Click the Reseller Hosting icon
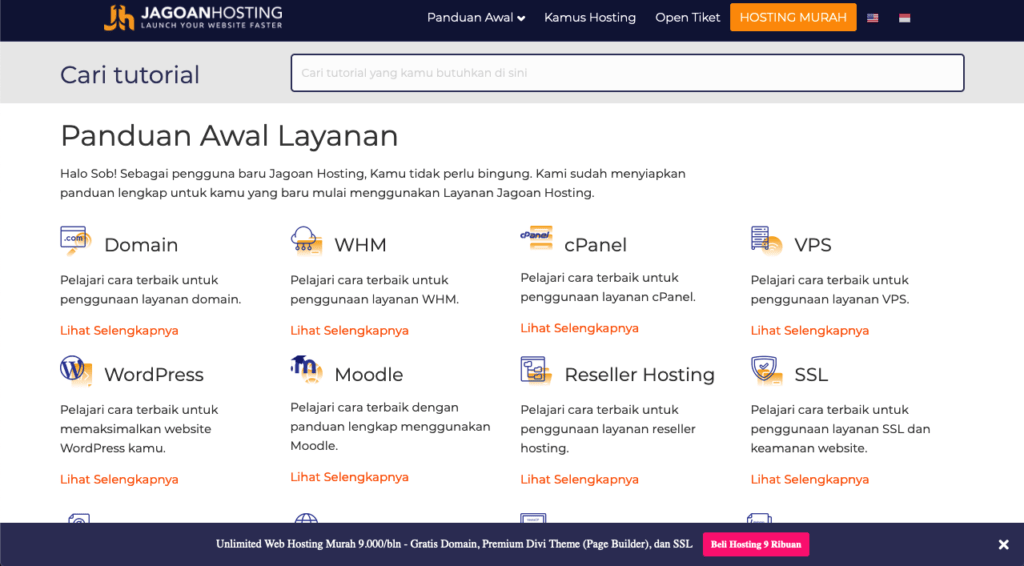The width and height of the screenshot is (1024, 566). coord(536,371)
